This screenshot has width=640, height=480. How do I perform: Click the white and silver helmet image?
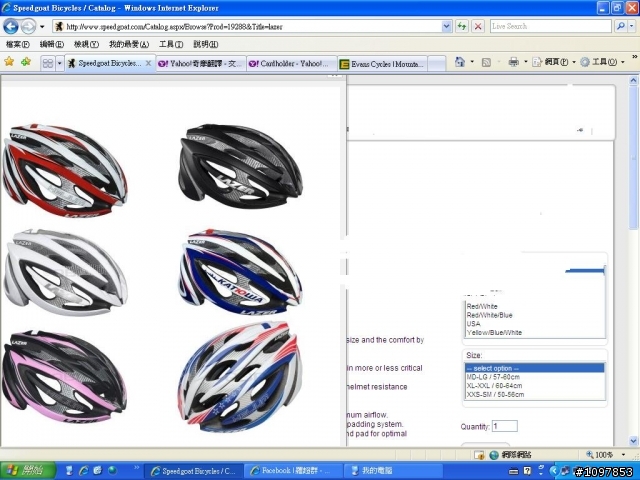(65, 273)
